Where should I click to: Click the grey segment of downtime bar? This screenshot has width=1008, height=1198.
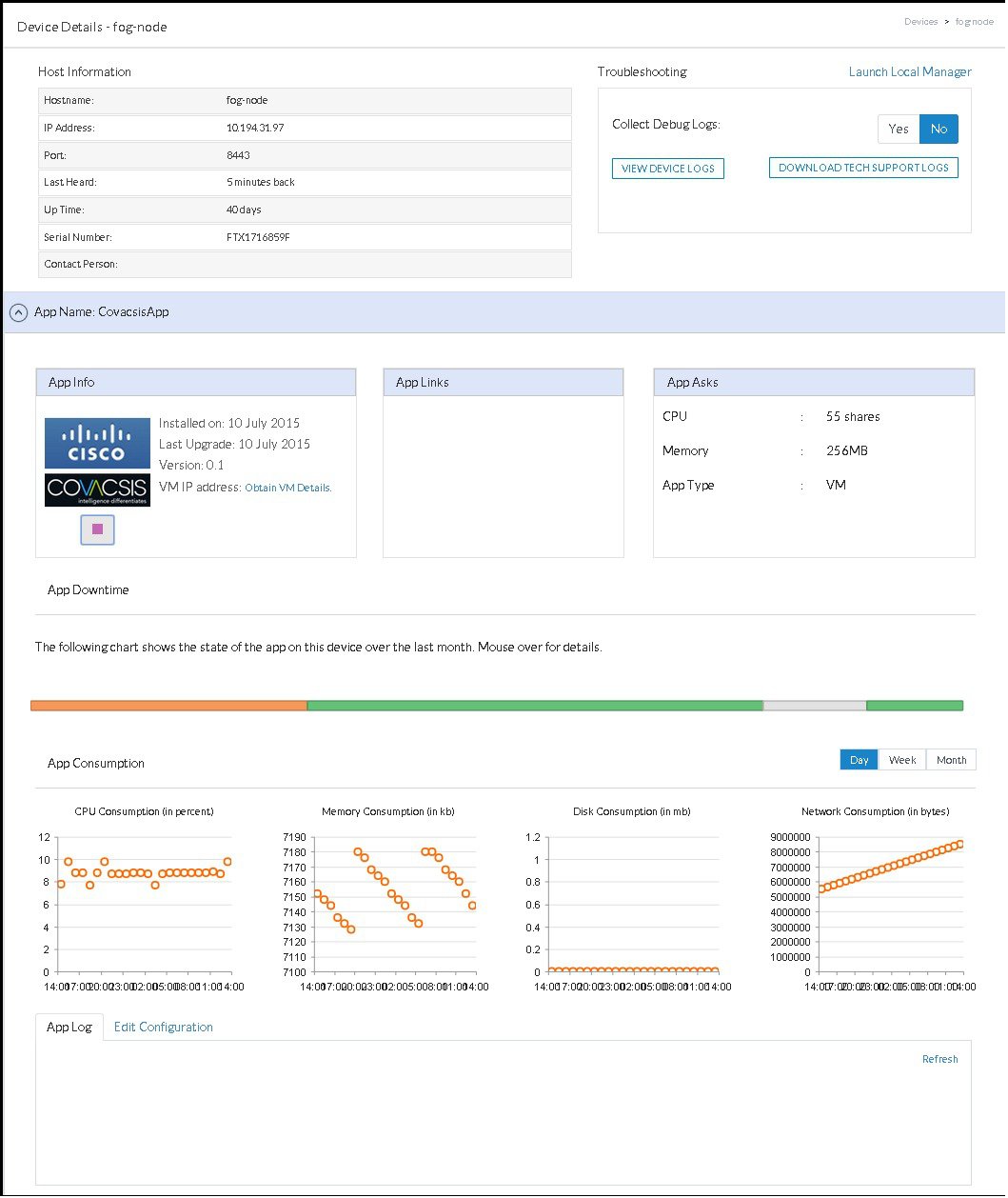815,706
